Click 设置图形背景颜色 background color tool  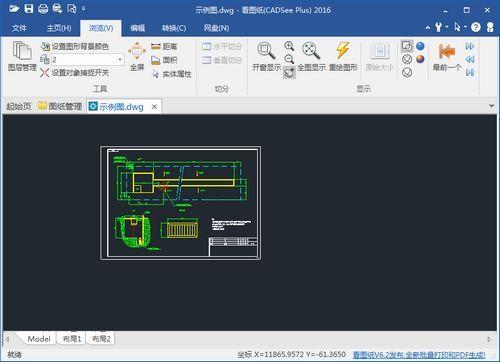(x=75, y=46)
